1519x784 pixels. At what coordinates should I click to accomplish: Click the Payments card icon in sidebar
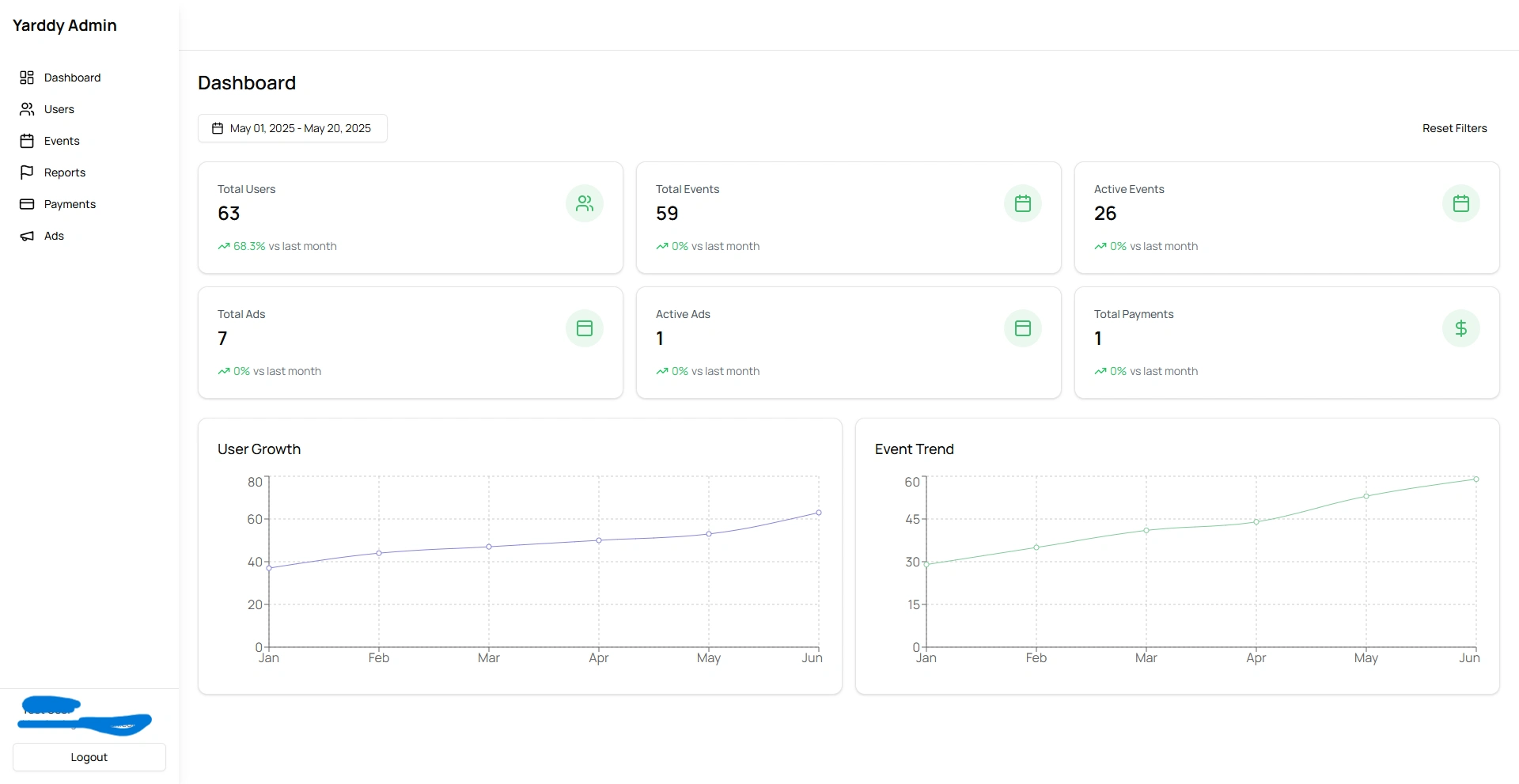pos(27,204)
